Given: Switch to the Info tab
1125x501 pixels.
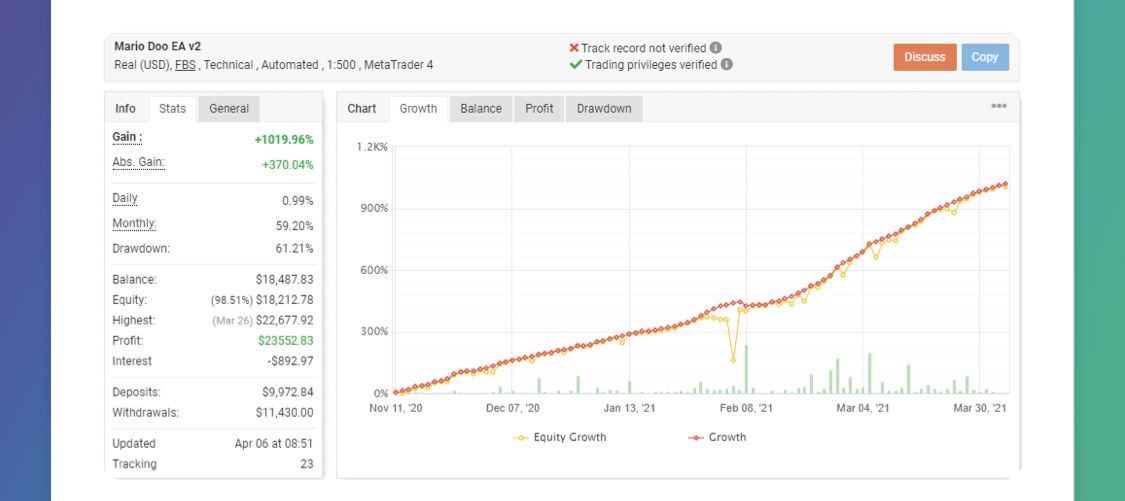Looking at the screenshot, I should pyautogui.click(x=126, y=108).
